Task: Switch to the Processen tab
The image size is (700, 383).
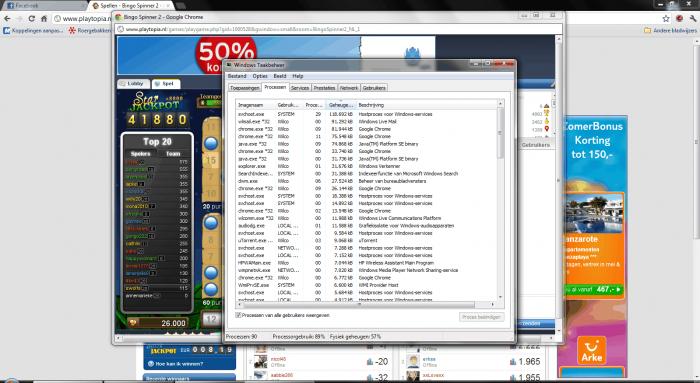Action: [275, 87]
